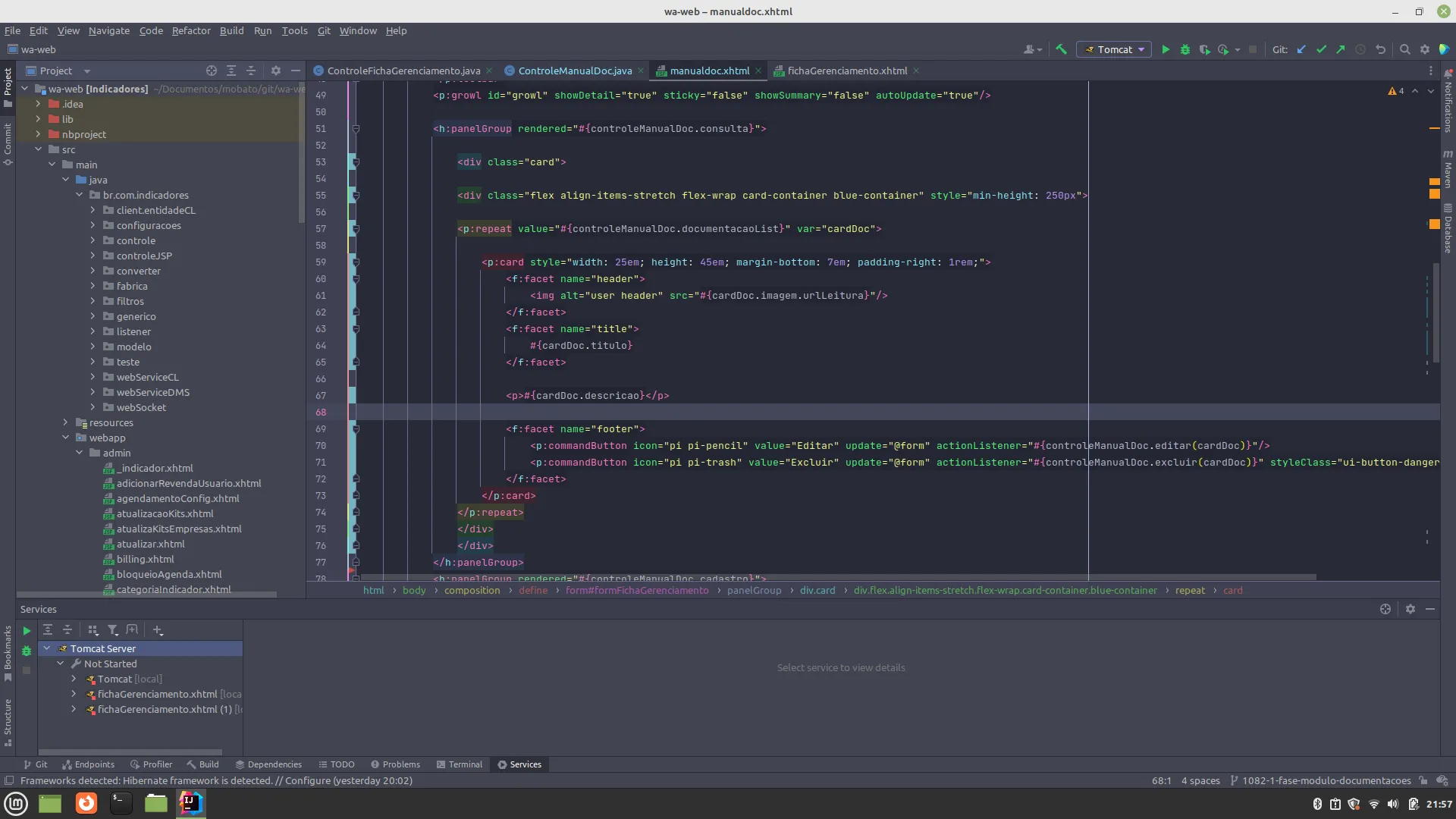Toggle the Bookmarks tool window stripe

8,651
